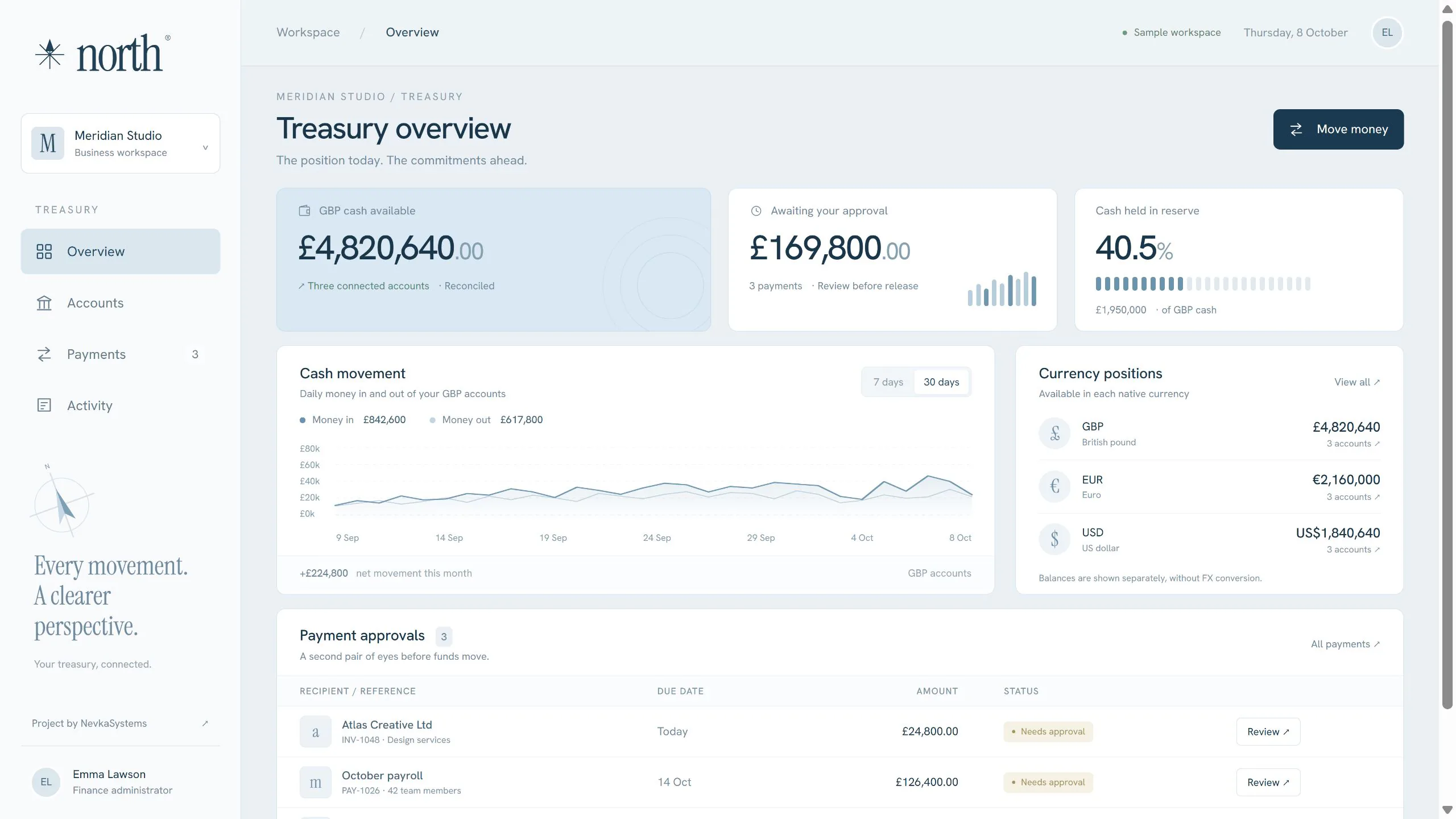Click the Activity list icon
This screenshot has width=1456, height=819.
coord(44,406)
